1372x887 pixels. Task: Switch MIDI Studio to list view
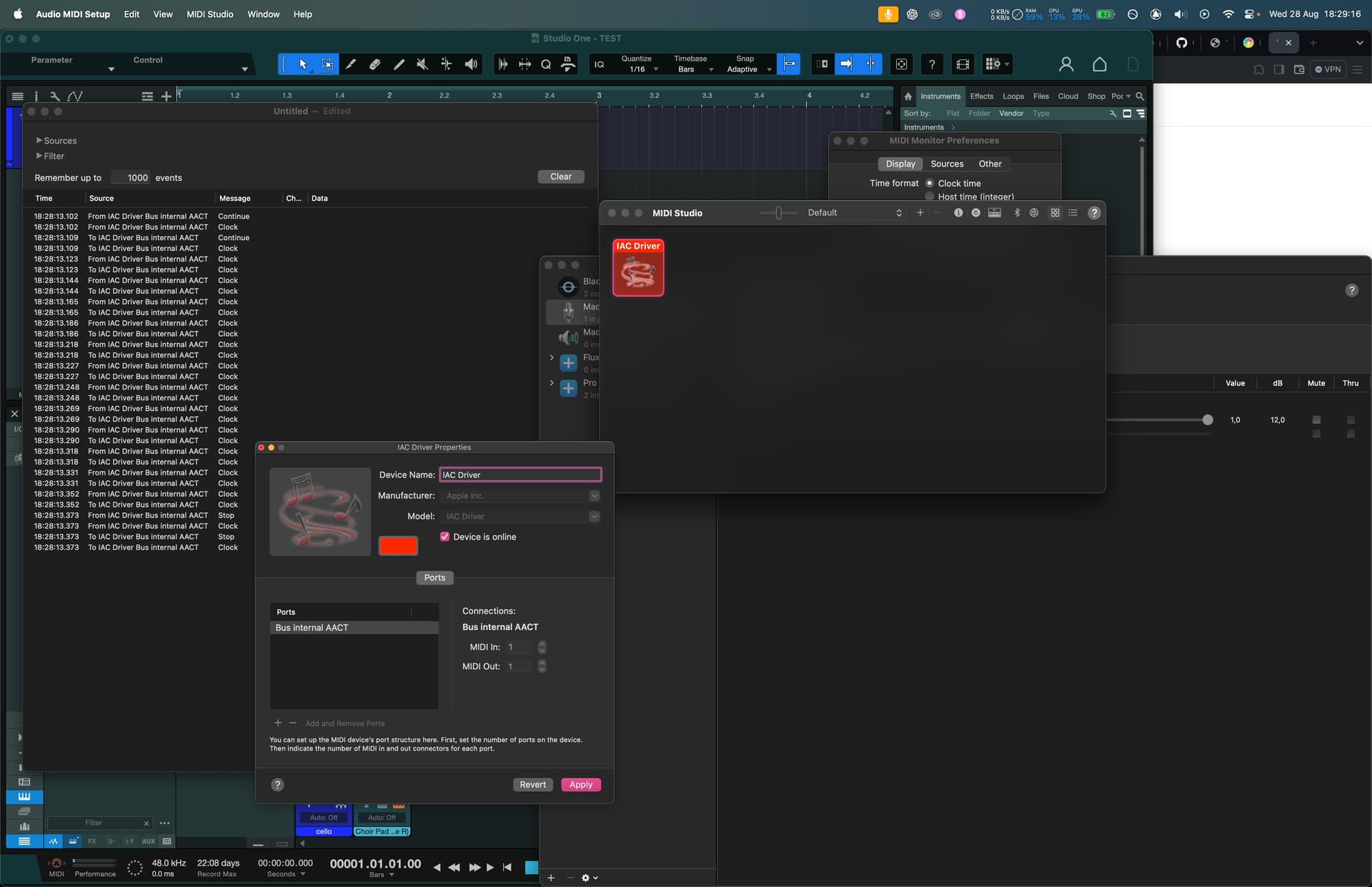click(x=1073, y=213)
